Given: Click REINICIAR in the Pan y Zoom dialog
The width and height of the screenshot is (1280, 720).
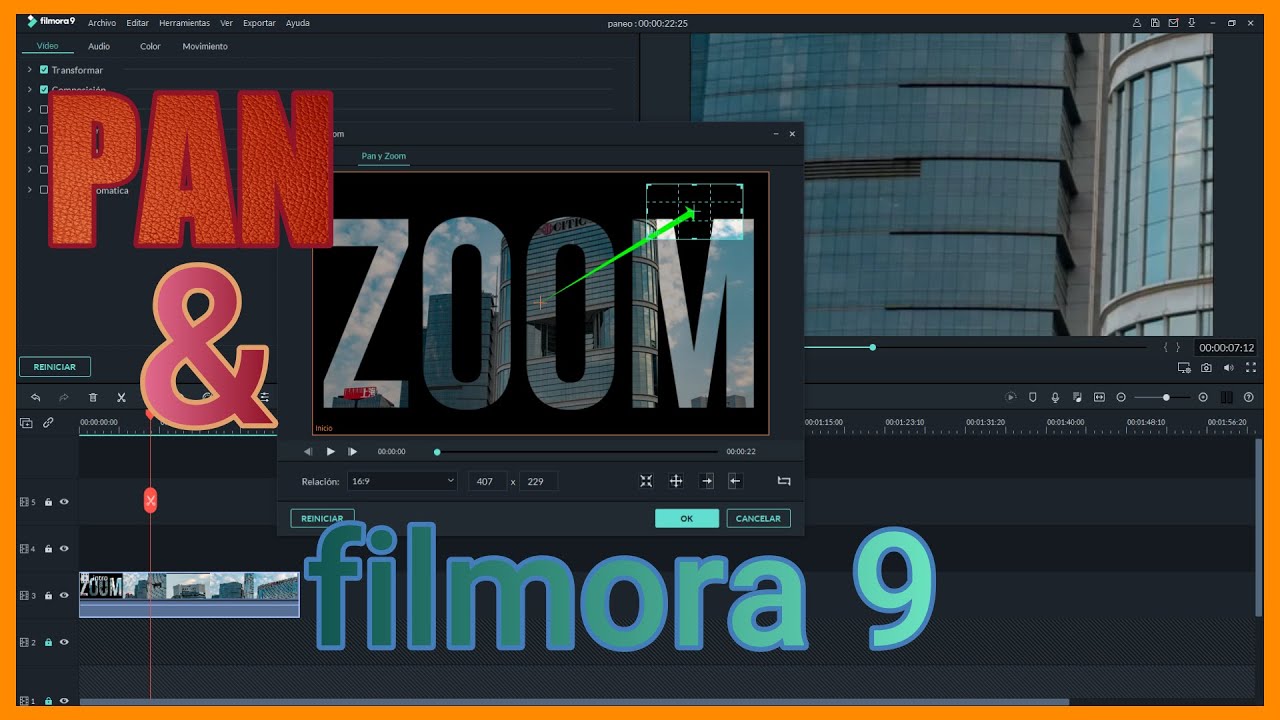Looking at the screenshot, I should click(322, 518).
